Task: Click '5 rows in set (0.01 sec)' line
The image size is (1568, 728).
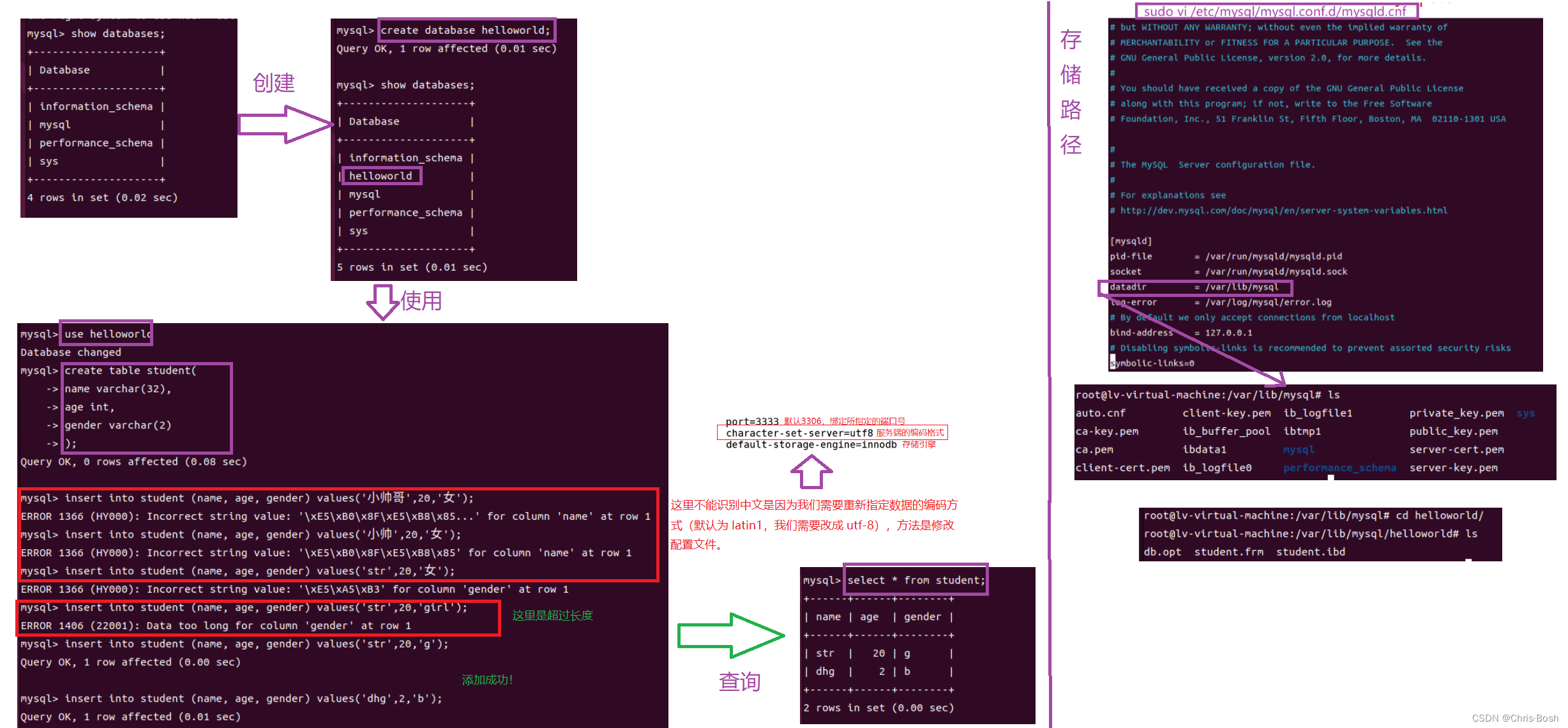Action: click(x=412, y=268)
